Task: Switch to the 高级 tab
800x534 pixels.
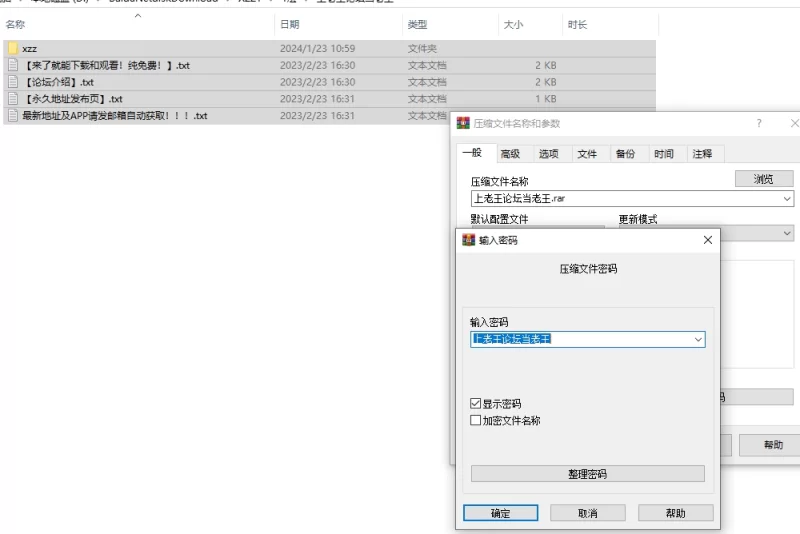Action: (x=510, y=154)
